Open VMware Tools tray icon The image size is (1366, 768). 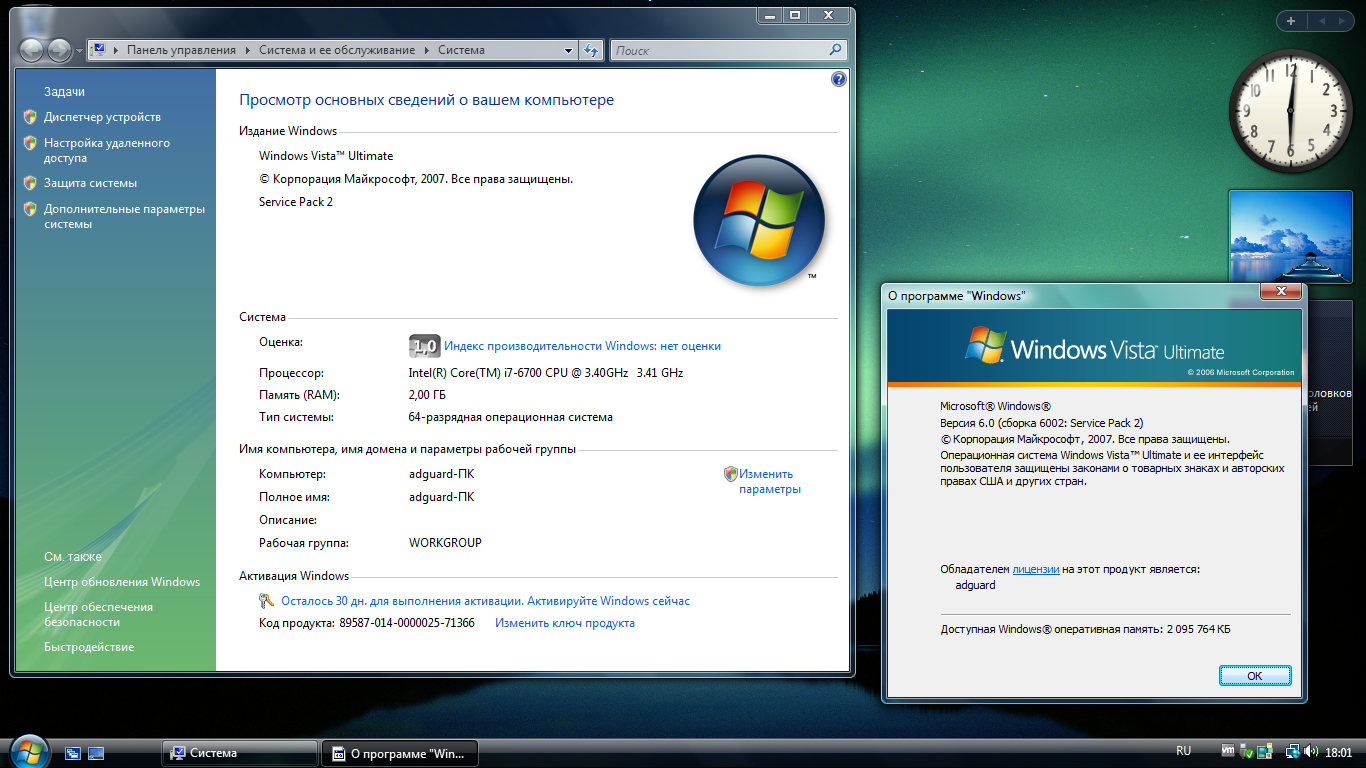tap(1229, 750)
